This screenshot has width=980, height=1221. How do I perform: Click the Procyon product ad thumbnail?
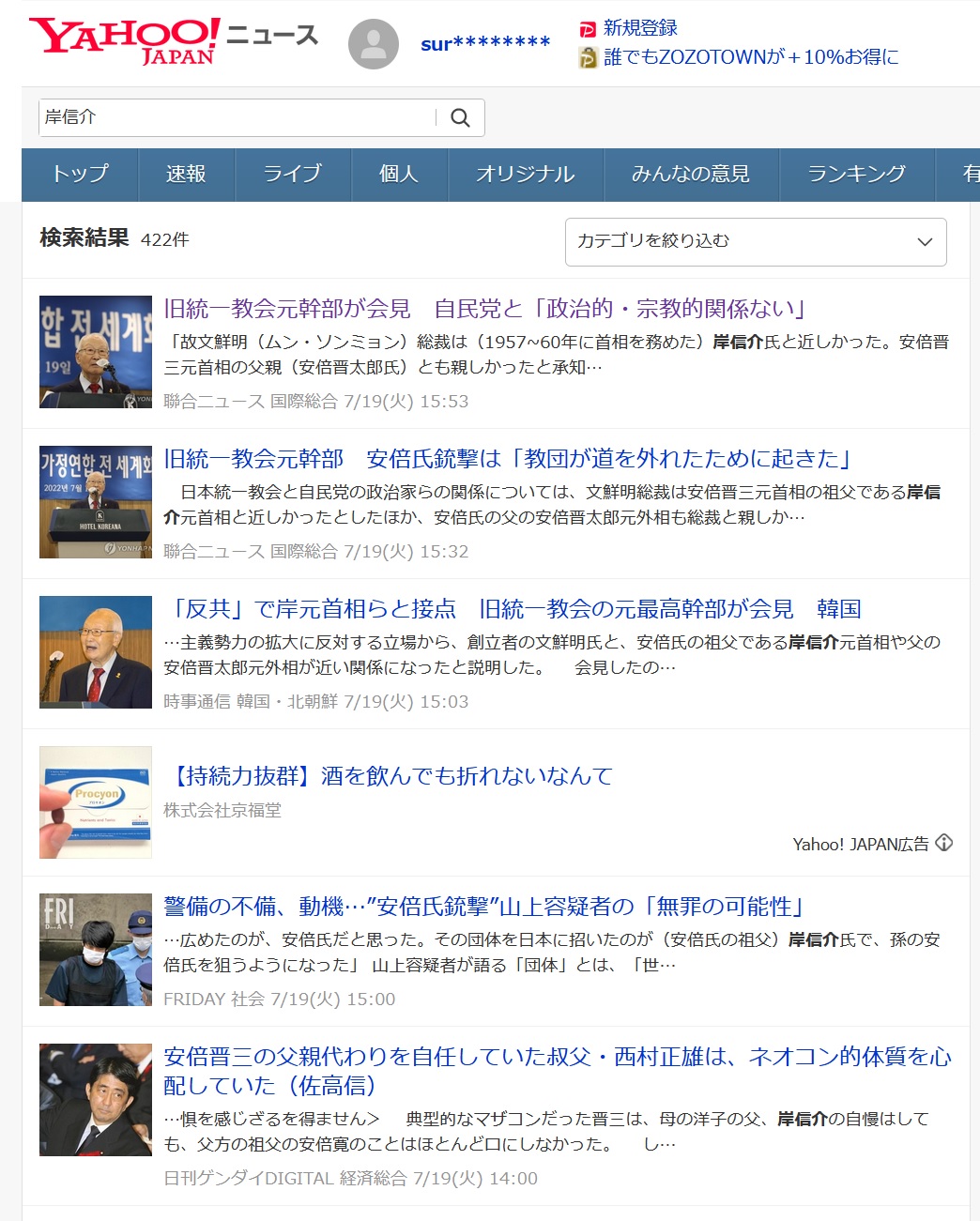click(96, 802)
